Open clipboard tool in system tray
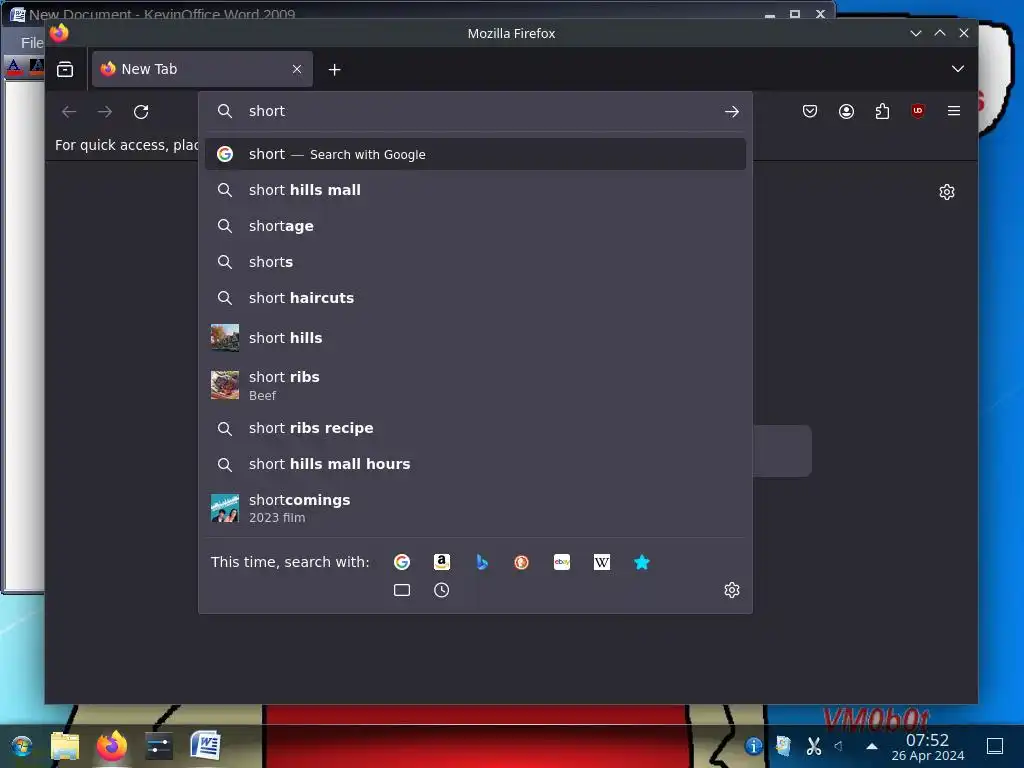Image resolution: width=1024 pixels, height=768 pixels. (x=783, y=746)
